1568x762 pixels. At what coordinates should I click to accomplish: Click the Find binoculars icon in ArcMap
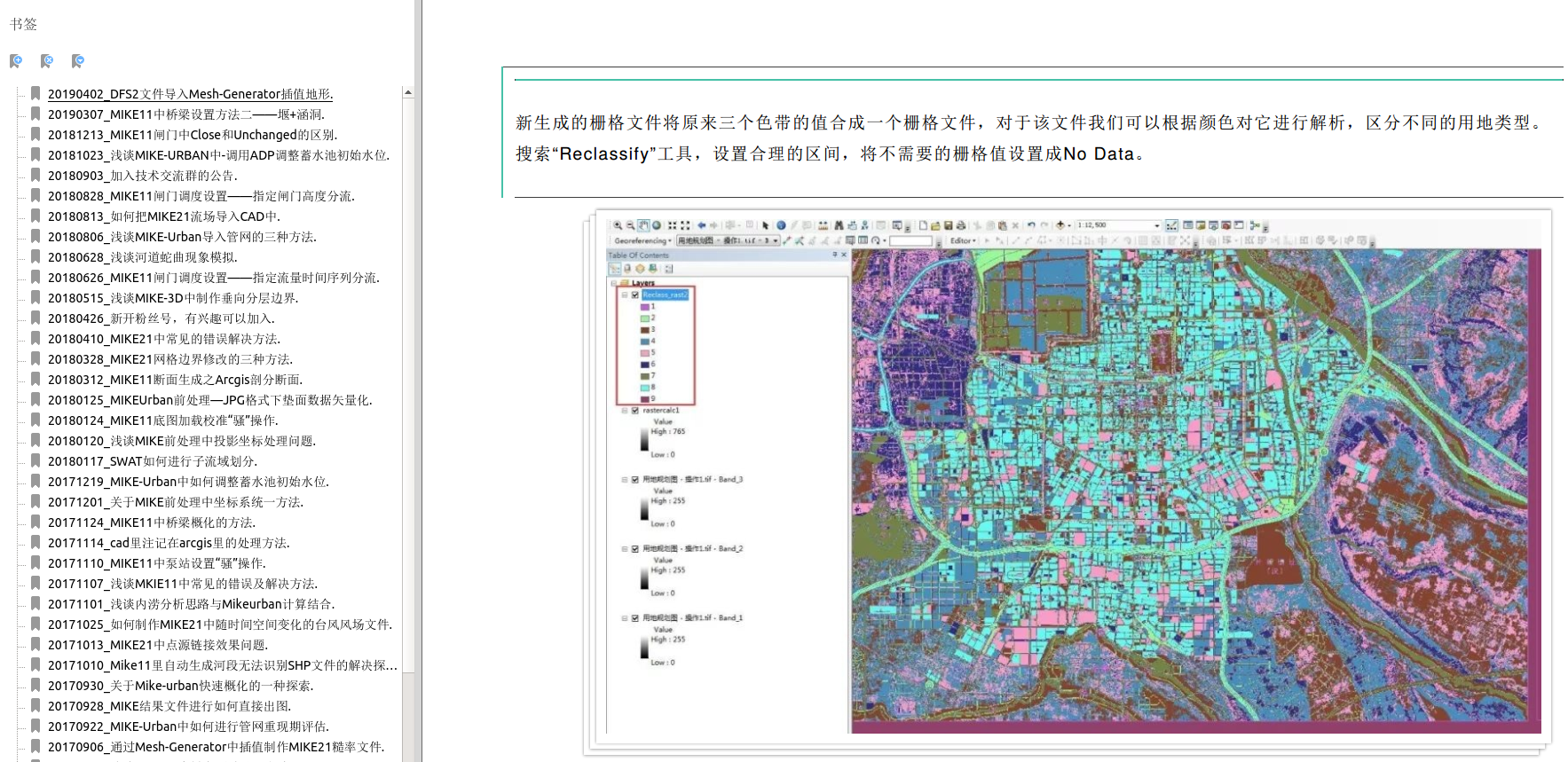pos(839,225)
